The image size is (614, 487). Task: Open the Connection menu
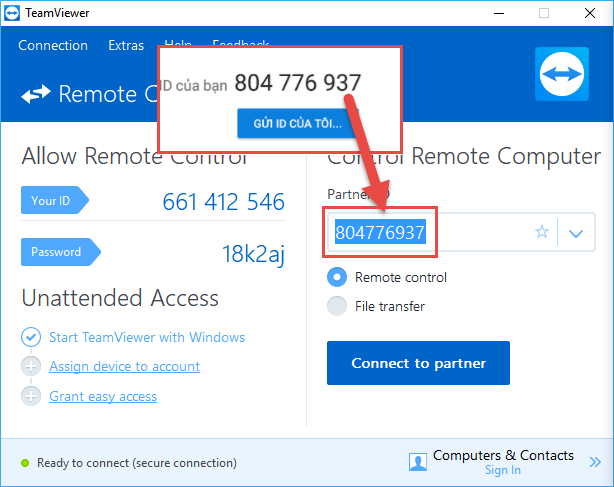[53, 45]
